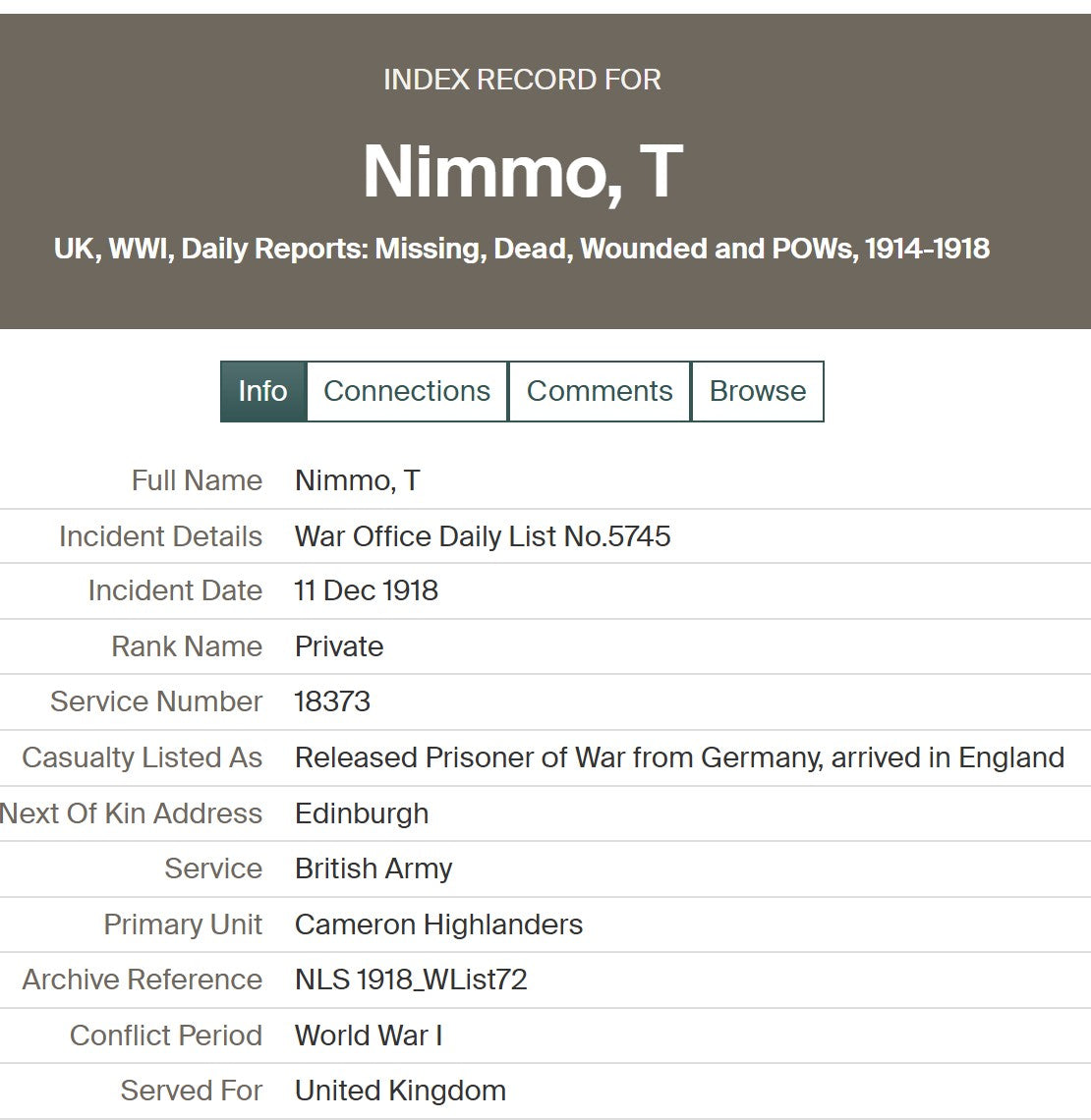The width and height of the screenshot is (1091, 1120).
Task: Click the Service Number 18373
Action: [332, 701]
